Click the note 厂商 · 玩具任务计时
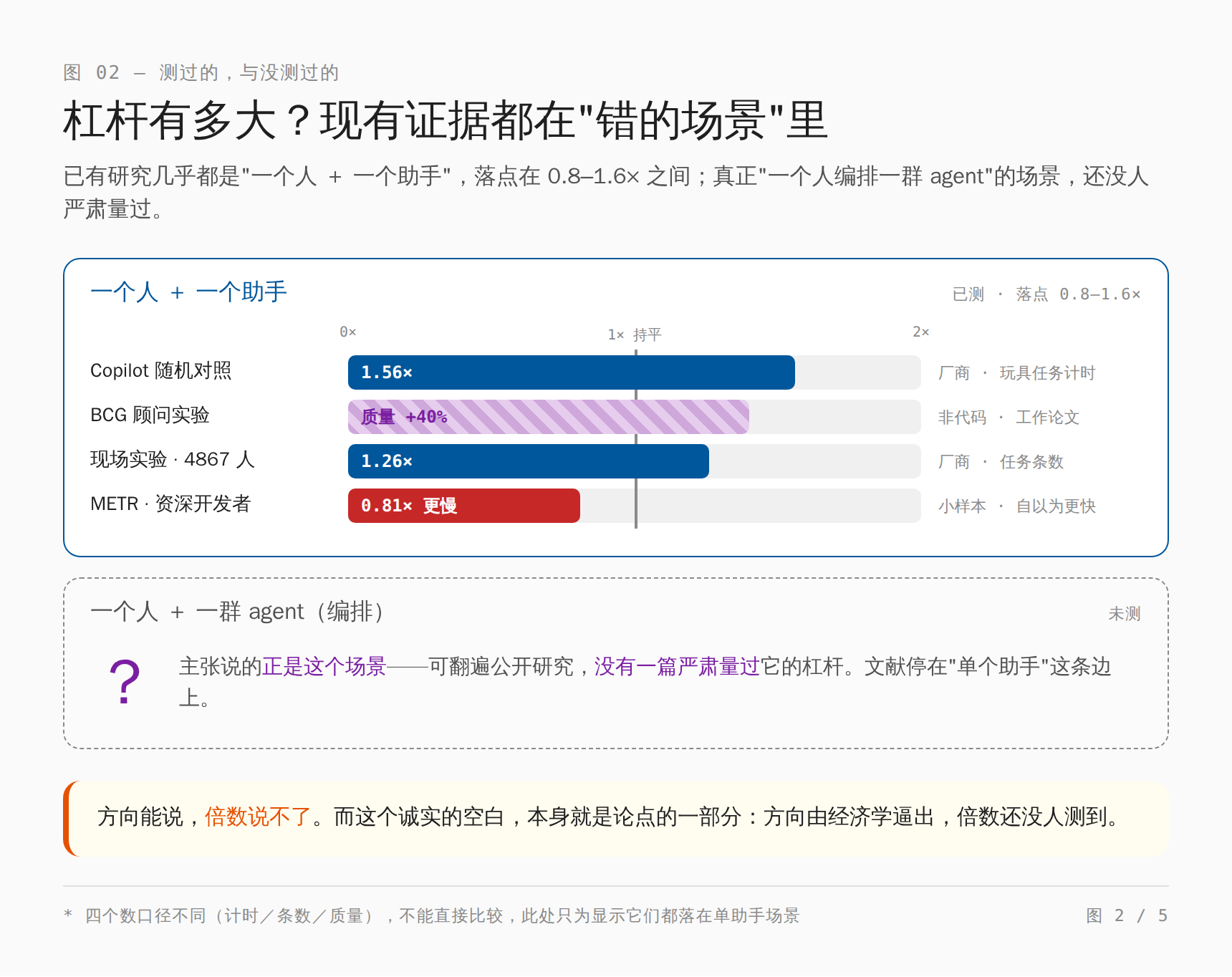This screenshot has width=1232, height=977. [1017, 372]
